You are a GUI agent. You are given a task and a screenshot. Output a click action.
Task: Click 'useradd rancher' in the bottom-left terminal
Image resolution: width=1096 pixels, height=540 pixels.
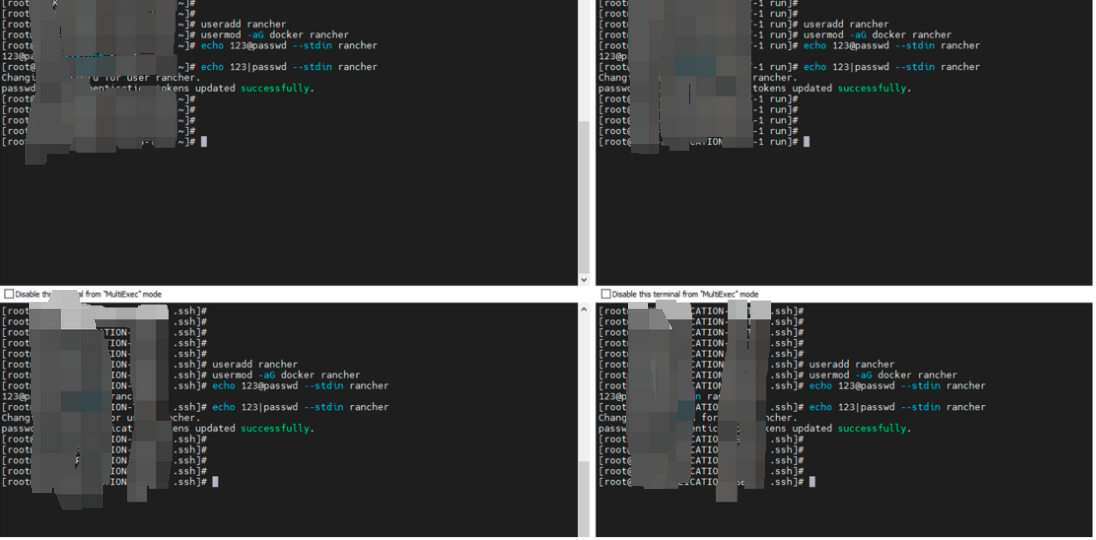click(x=255, y=365)
